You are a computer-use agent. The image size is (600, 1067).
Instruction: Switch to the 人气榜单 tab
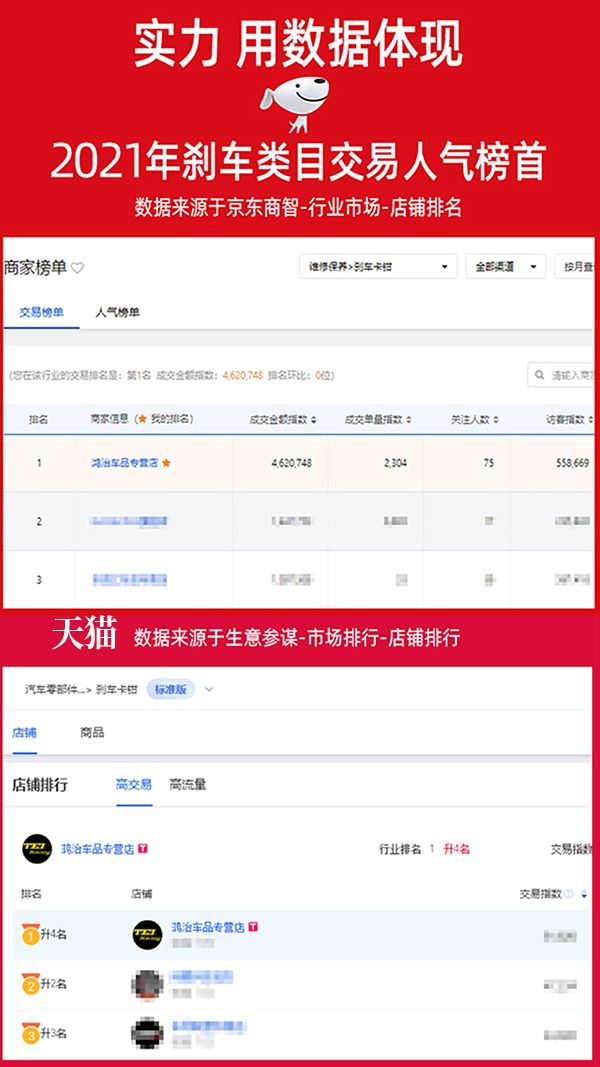click(117, 312)
